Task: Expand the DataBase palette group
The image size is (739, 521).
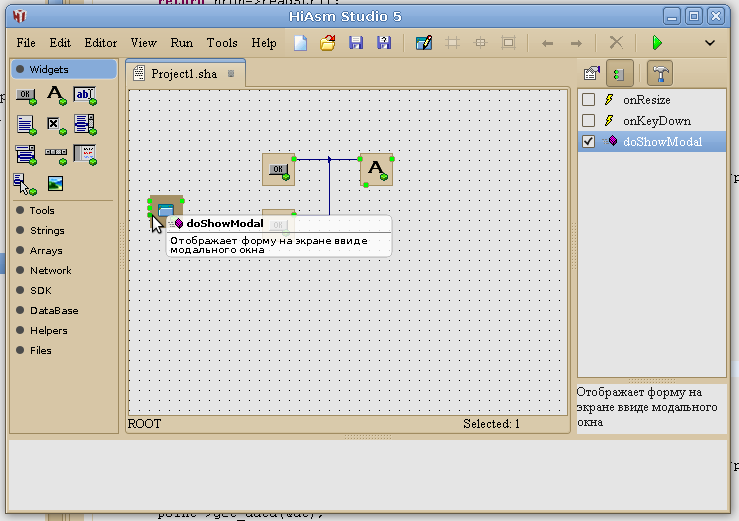Action: coord(53,311)
